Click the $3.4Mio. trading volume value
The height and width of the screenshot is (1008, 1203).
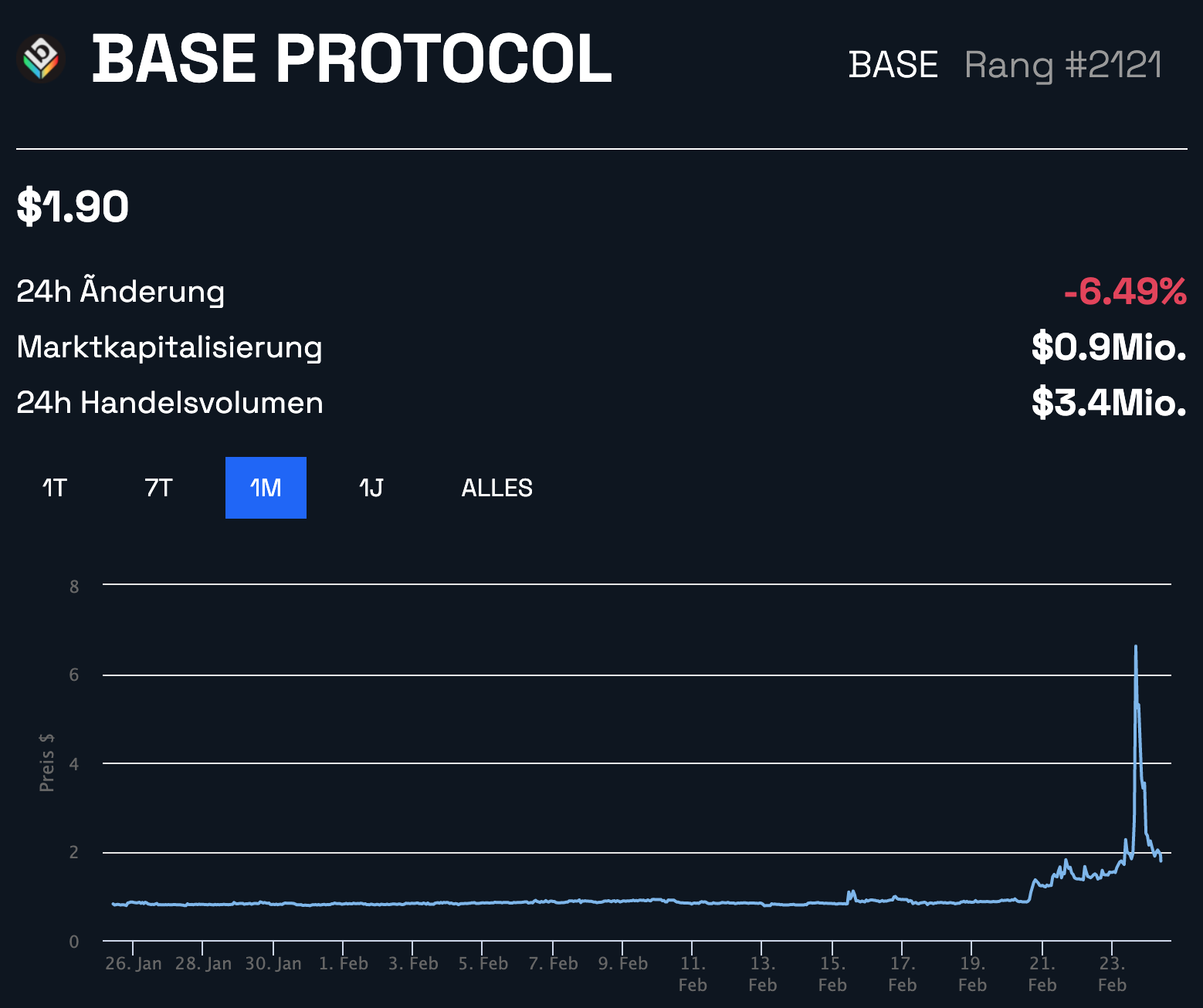1108,403
